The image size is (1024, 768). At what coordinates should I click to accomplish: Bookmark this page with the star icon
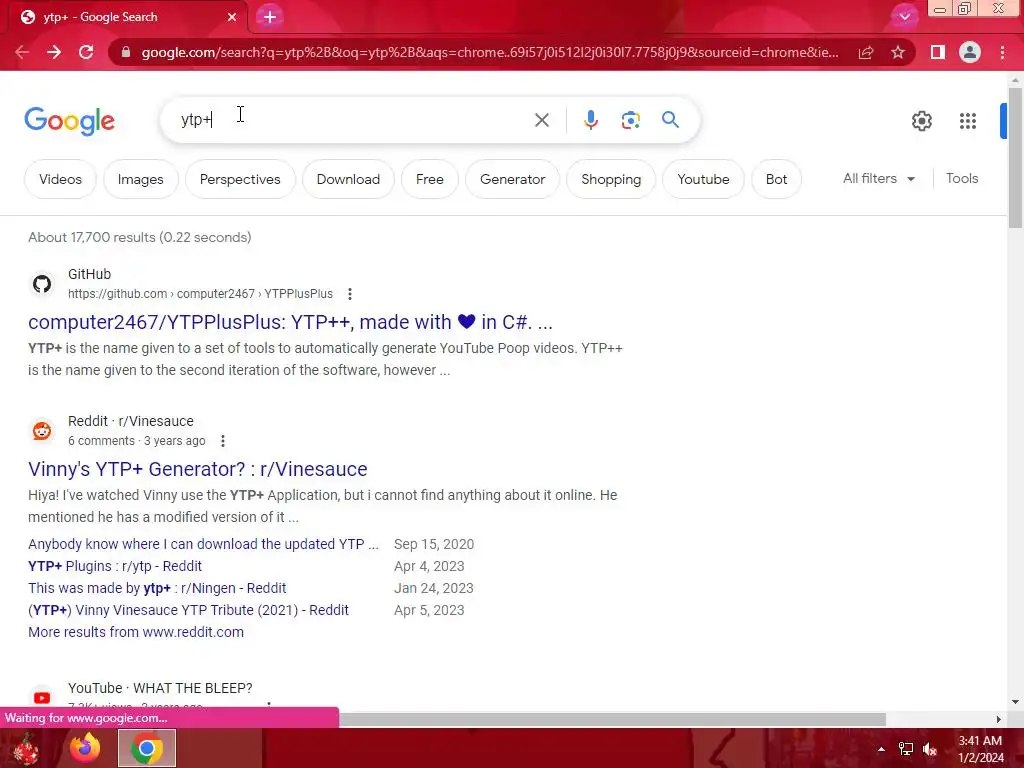pyautogui.click(x=898, y=52)
